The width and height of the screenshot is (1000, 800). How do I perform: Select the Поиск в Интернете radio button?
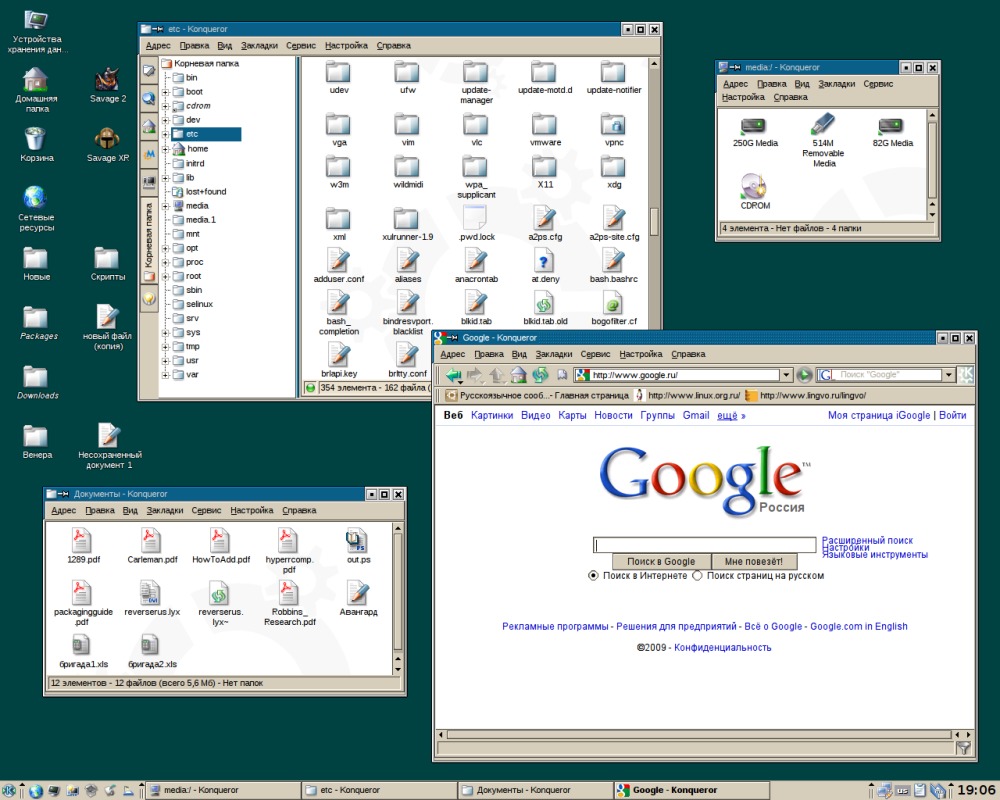pyautogui.click(x=593, y=575)
